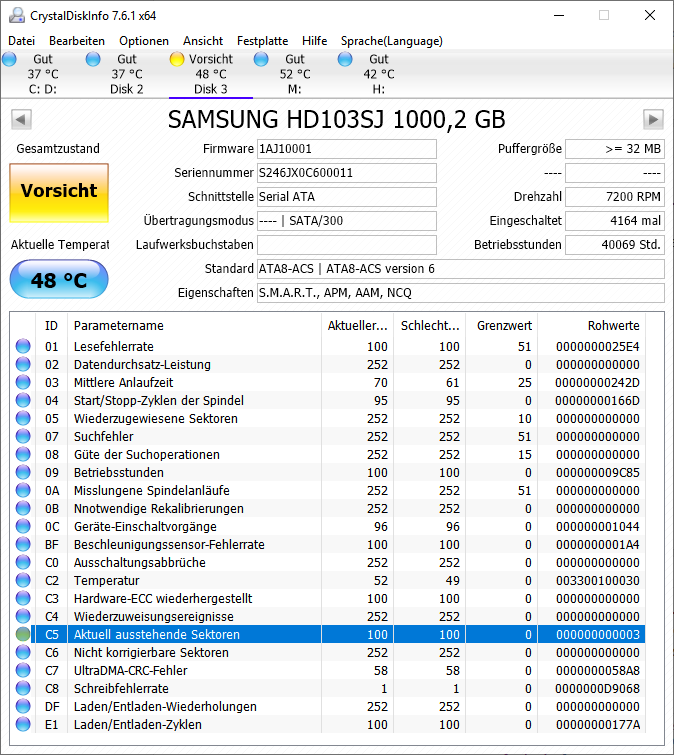674x755 pixels.
Task: Select the Disk 2 blue status orb
Action: (x=93, y=59)
